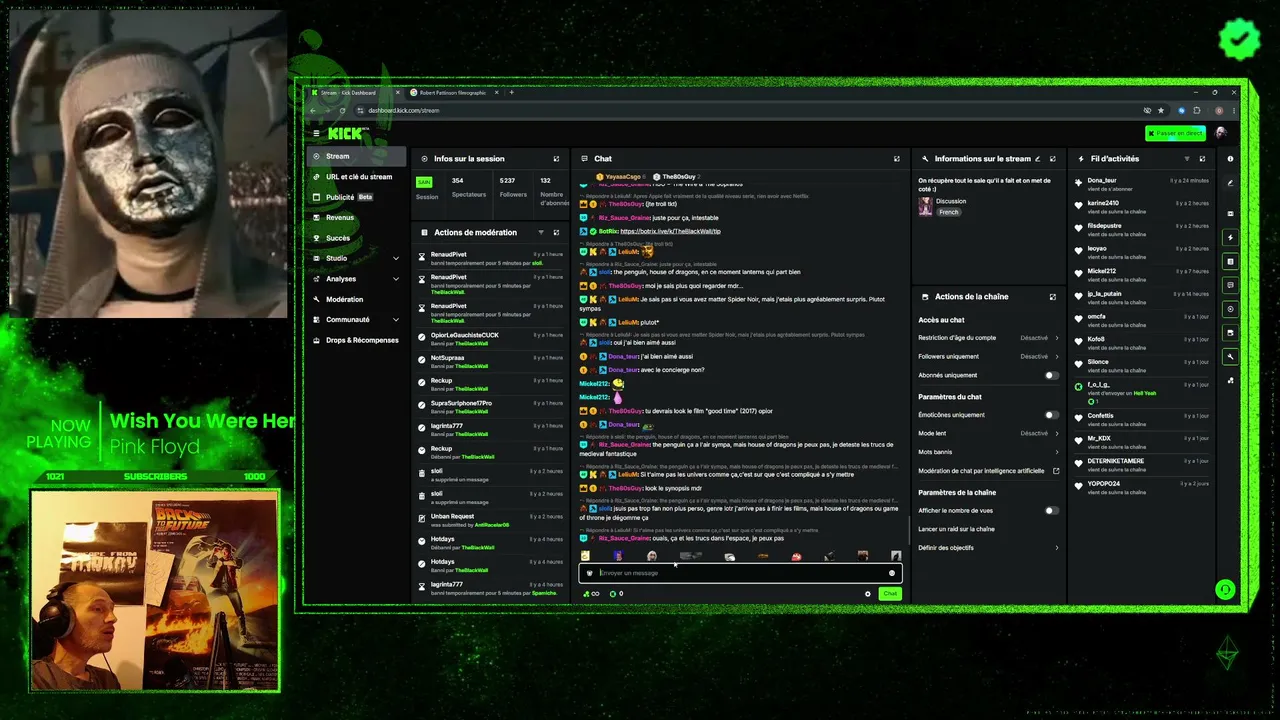The width and height of the screenshot is (1280, 720).
Task: Open the green support headset bubble
Action: pos(1225,589)
